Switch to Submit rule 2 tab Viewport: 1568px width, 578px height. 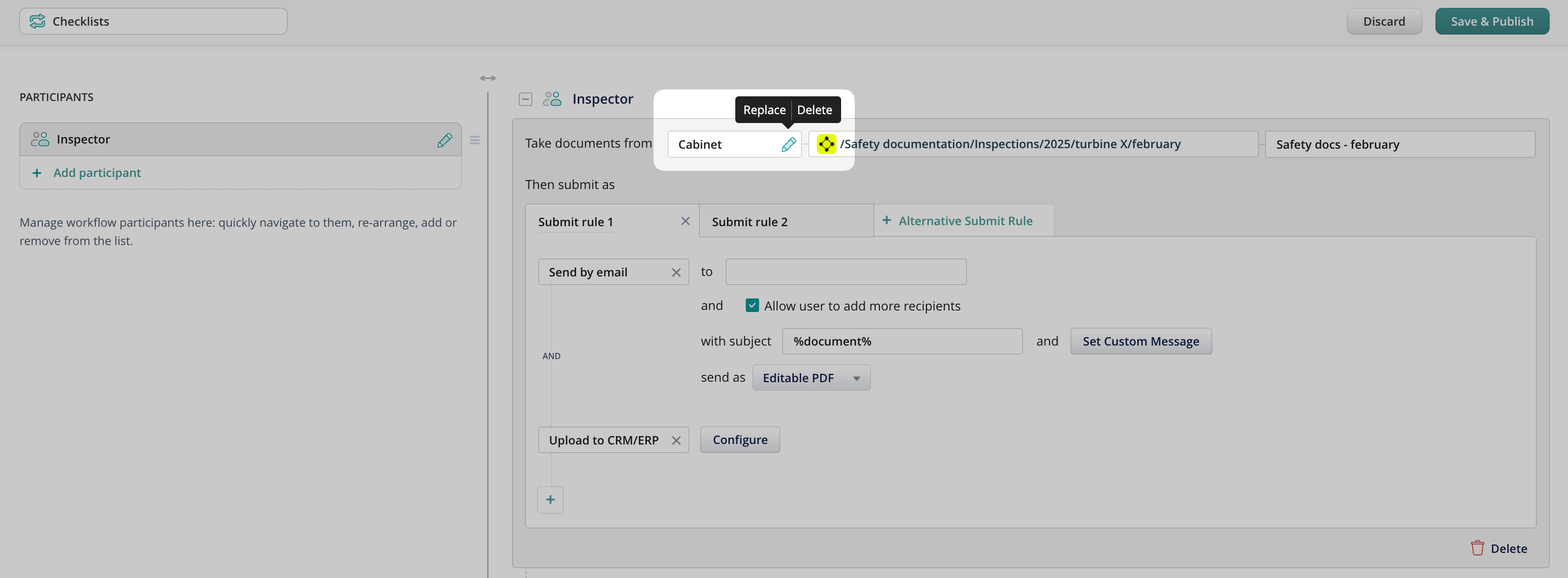pyautogui.click(x=749, y=222)
